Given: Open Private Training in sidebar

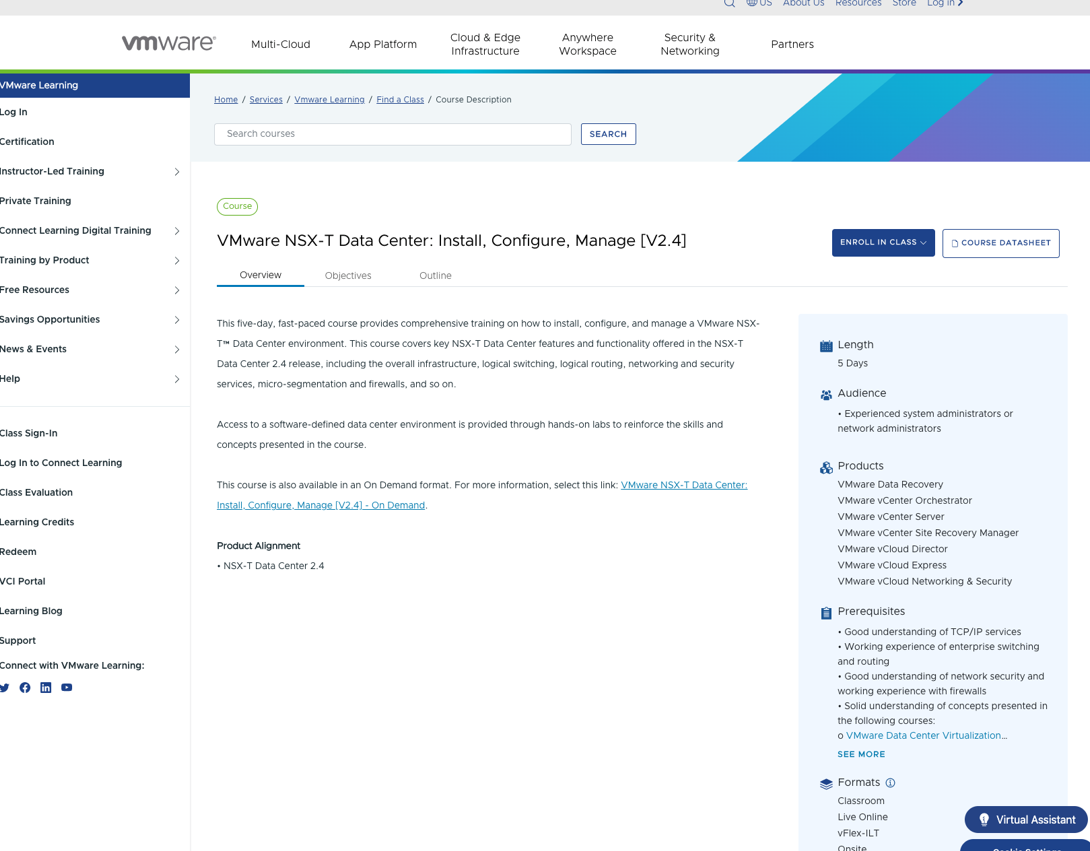Looking at the screenshot, I should pyautogui.click(x=35, y=201).
